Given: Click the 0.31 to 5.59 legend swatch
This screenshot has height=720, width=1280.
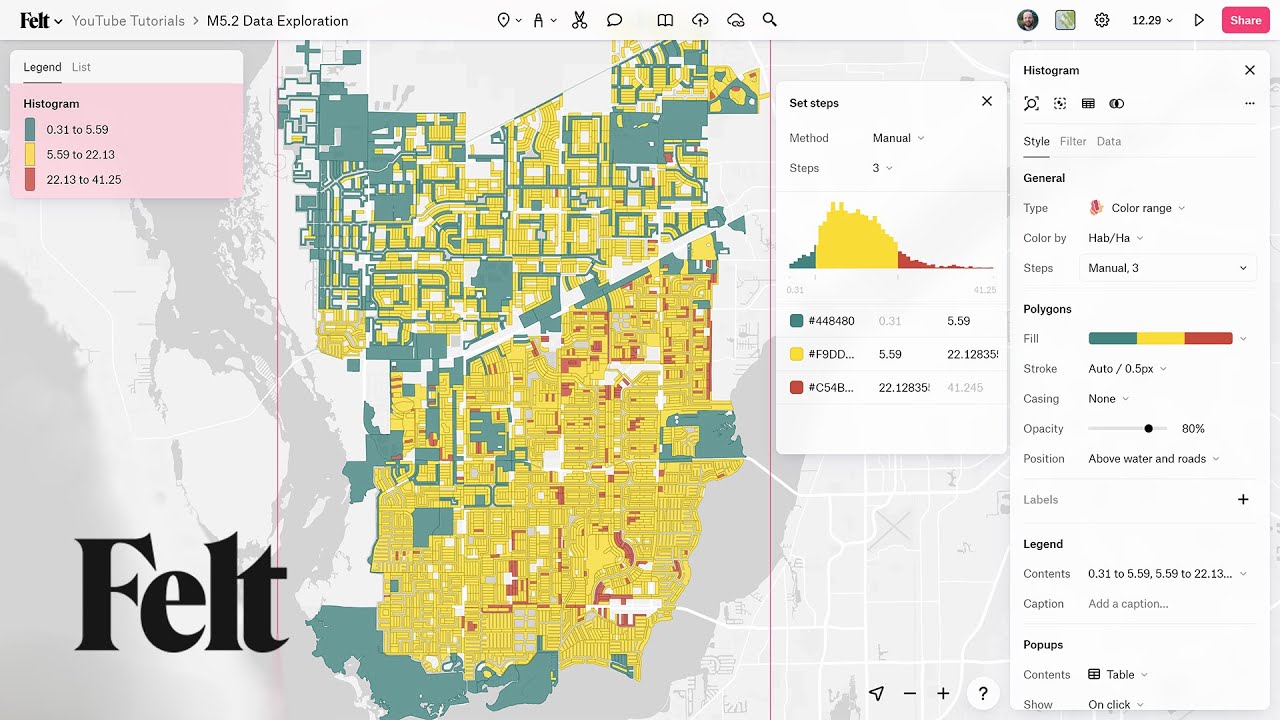Looking at the screenshot, I should 30,129.
